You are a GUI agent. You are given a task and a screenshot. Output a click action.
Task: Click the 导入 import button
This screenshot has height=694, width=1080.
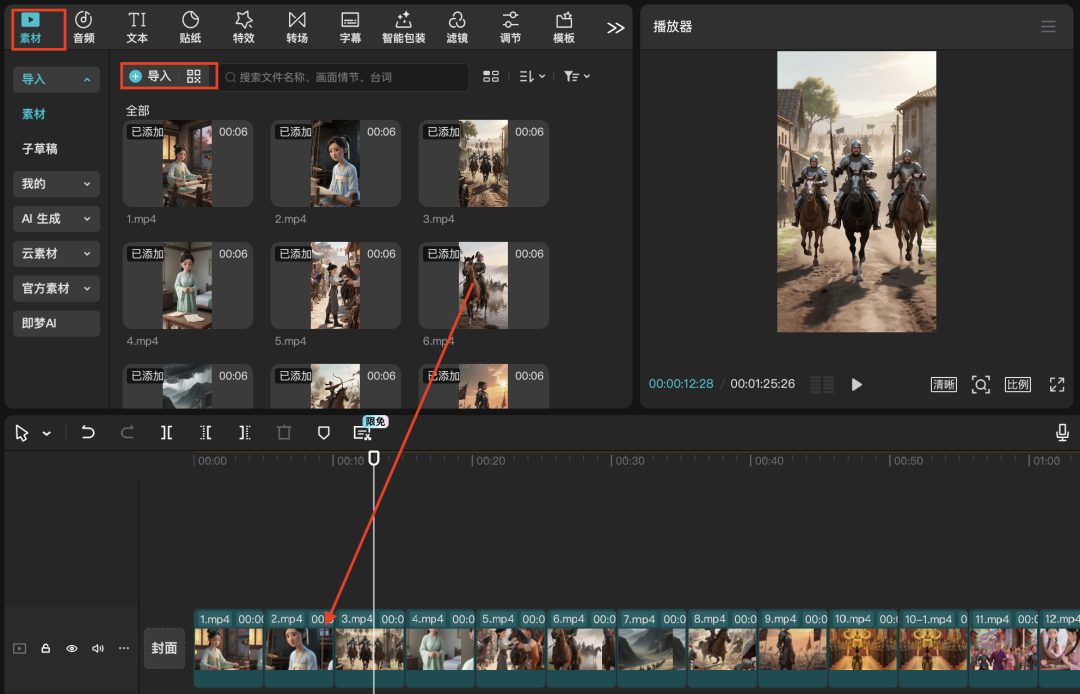click(x=151, y=76)
